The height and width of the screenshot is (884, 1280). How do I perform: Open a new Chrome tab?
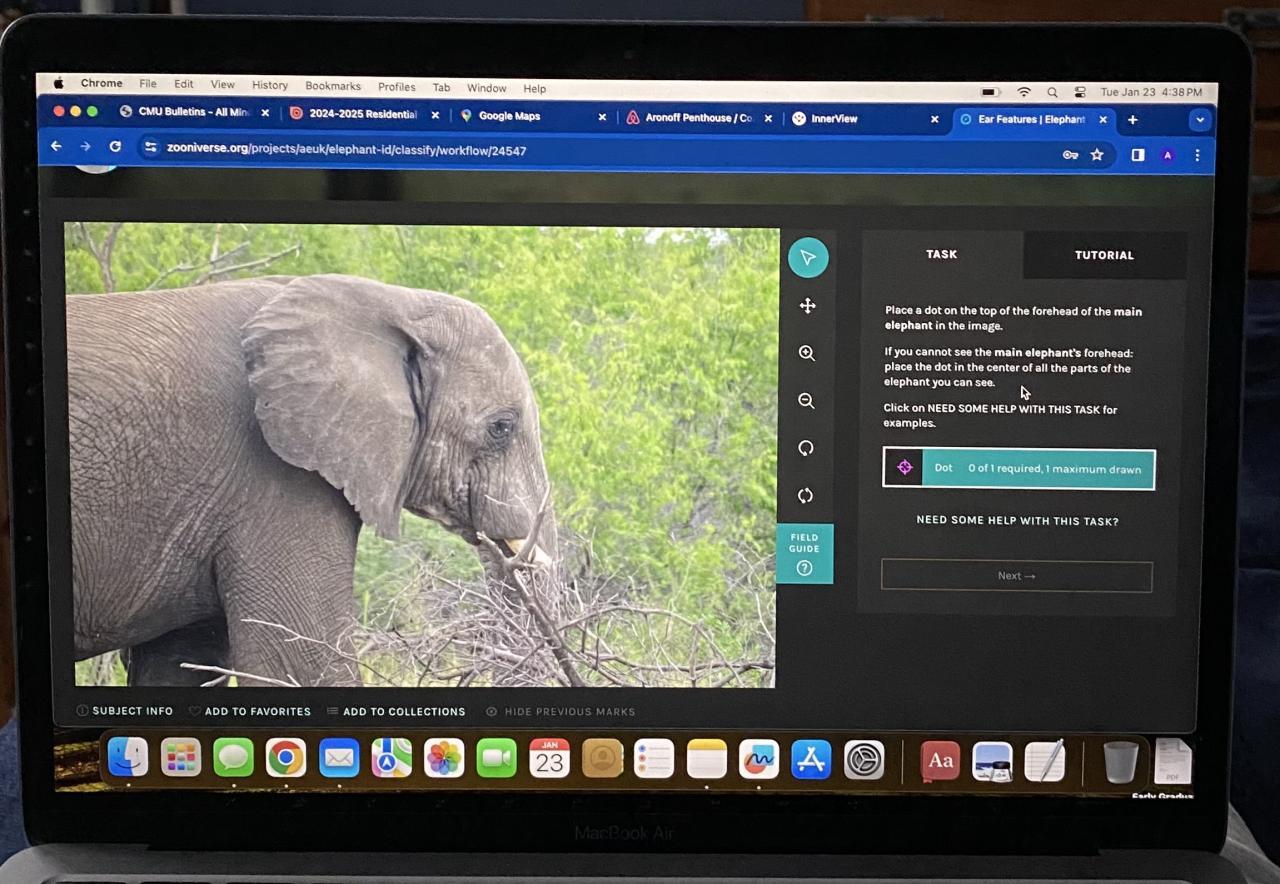click(x=1132, y=120)
